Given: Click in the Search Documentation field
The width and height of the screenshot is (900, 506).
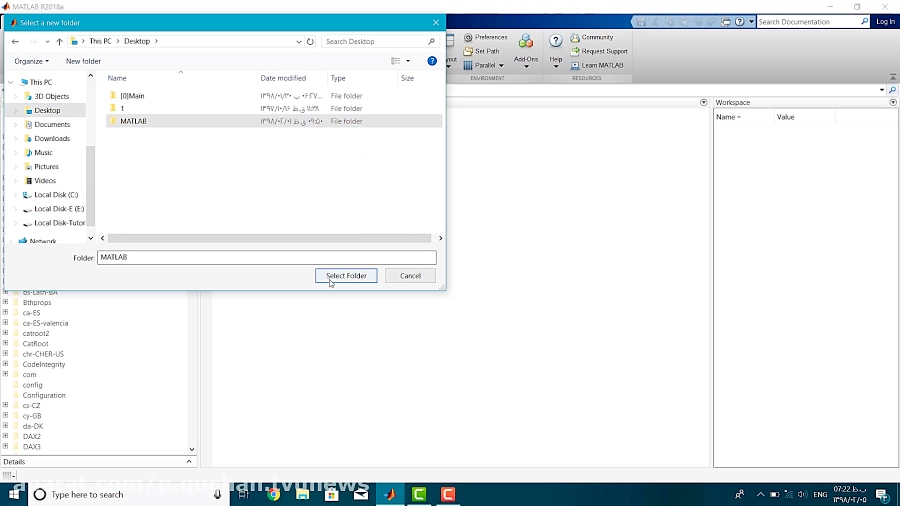Looking at the screenshot, I should pyautogui.click(x=808, y=22).
